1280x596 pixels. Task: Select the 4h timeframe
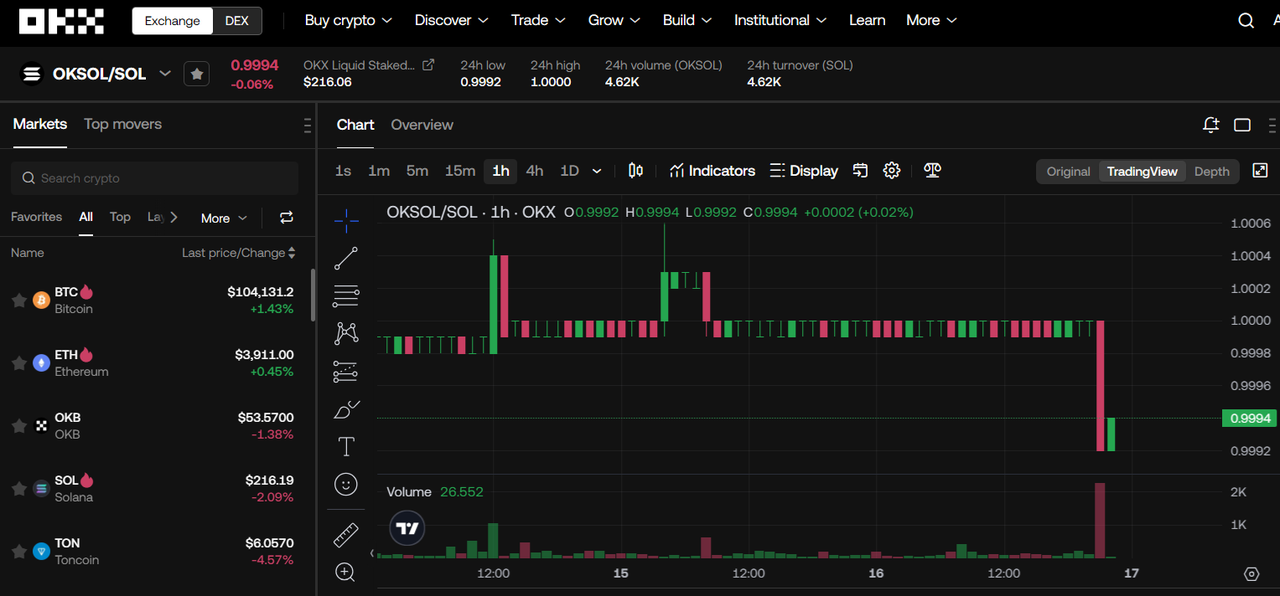pos(535,171)
